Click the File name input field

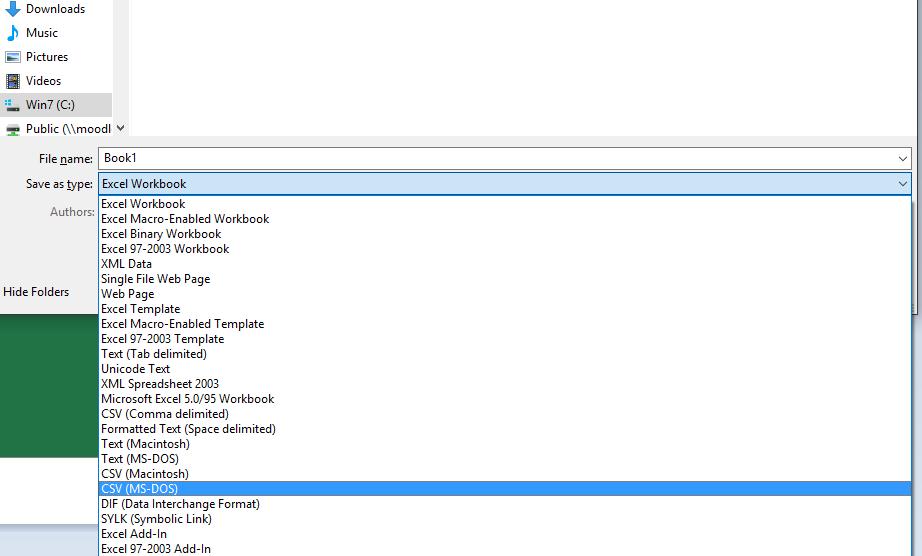[x=505, y=158]
